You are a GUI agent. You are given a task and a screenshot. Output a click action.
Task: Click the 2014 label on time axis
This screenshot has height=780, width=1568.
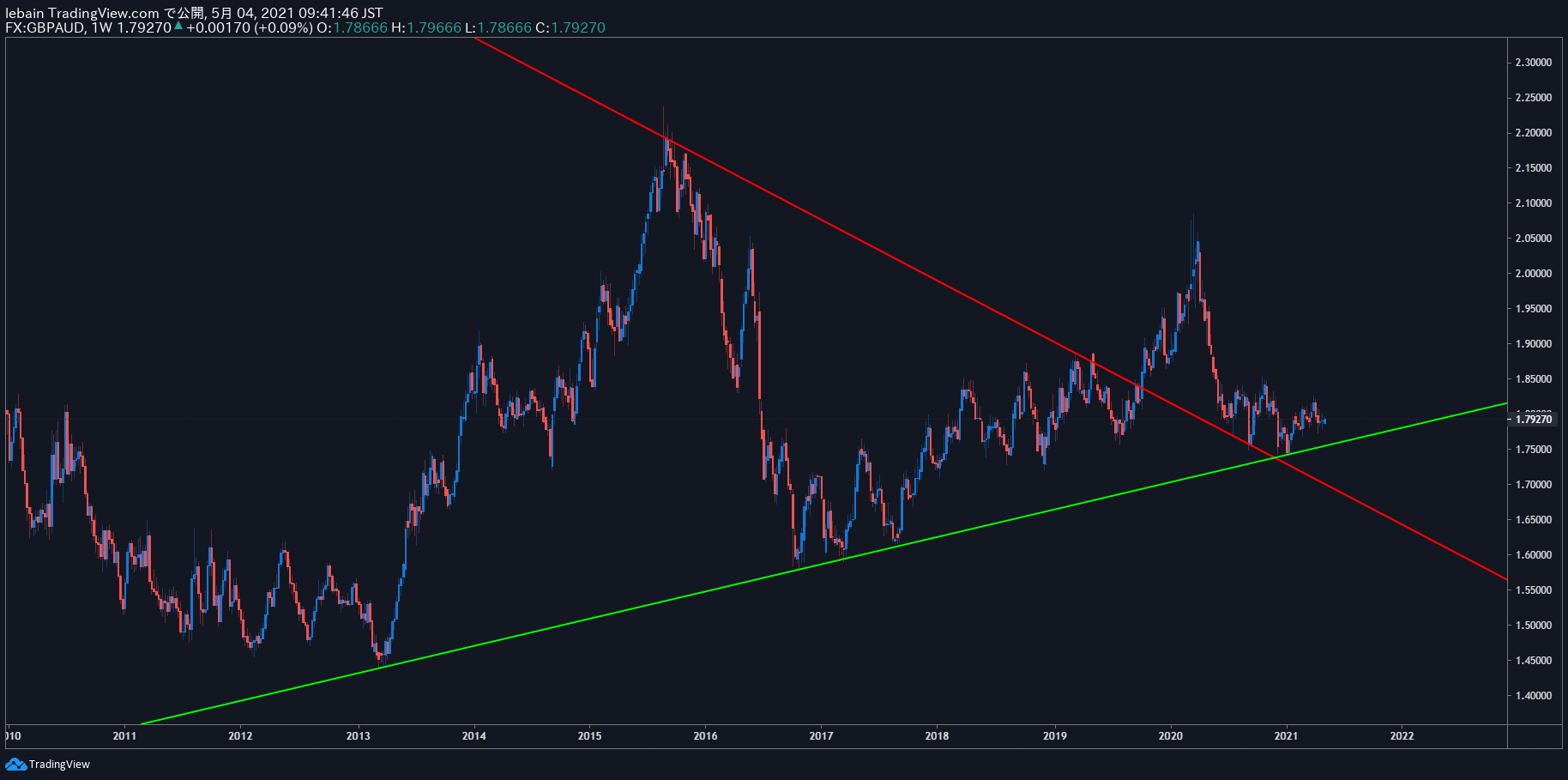[473, 736]
